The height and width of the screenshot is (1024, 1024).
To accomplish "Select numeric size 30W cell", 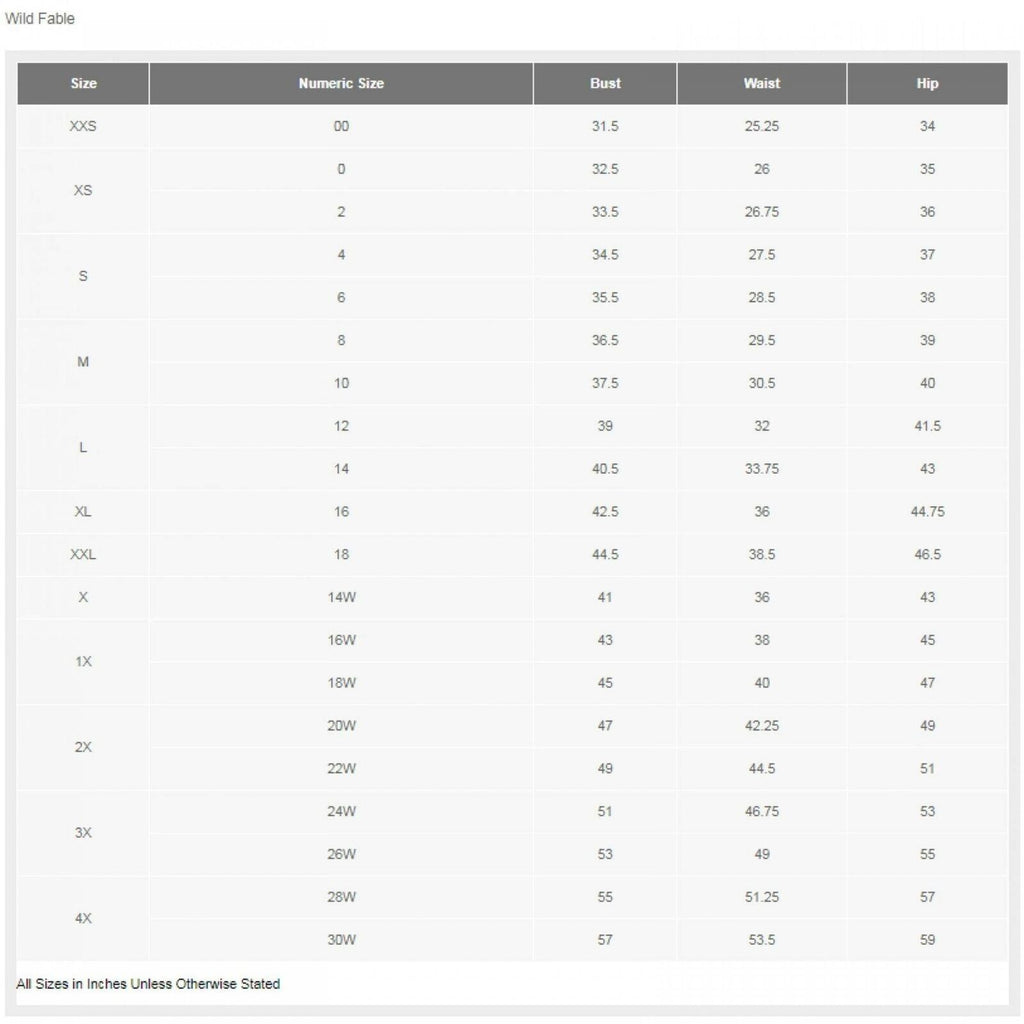I will click(341, 940).
